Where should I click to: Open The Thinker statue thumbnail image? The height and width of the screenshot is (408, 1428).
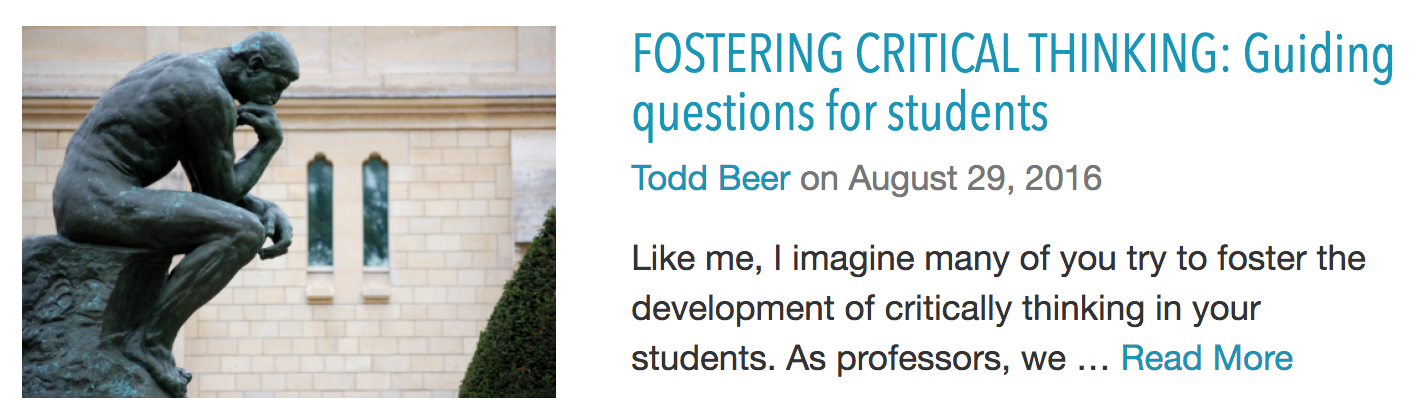click(x=288, y=212)
